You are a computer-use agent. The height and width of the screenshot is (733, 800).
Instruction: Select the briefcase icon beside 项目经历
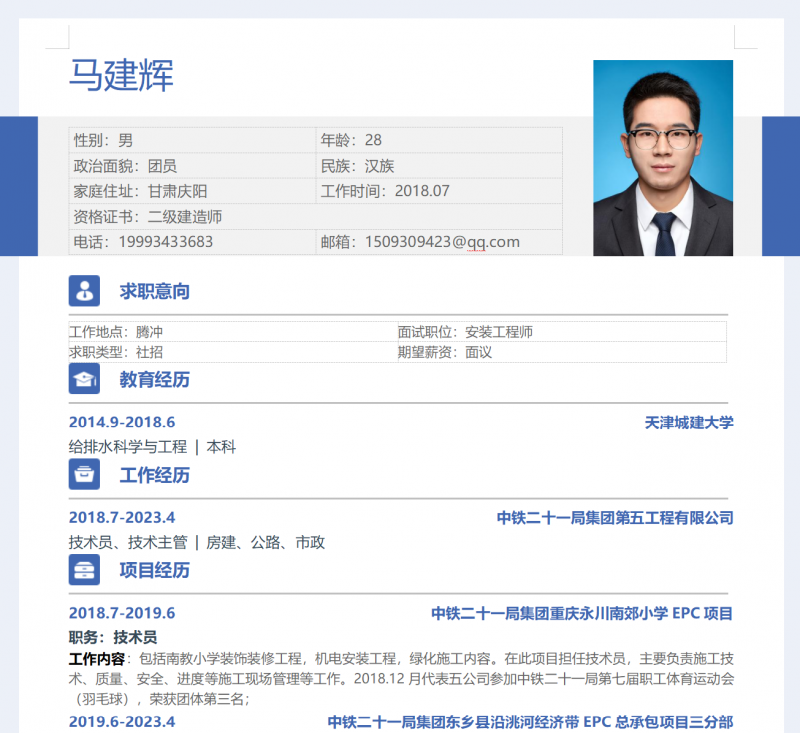[x=84, y=570]
